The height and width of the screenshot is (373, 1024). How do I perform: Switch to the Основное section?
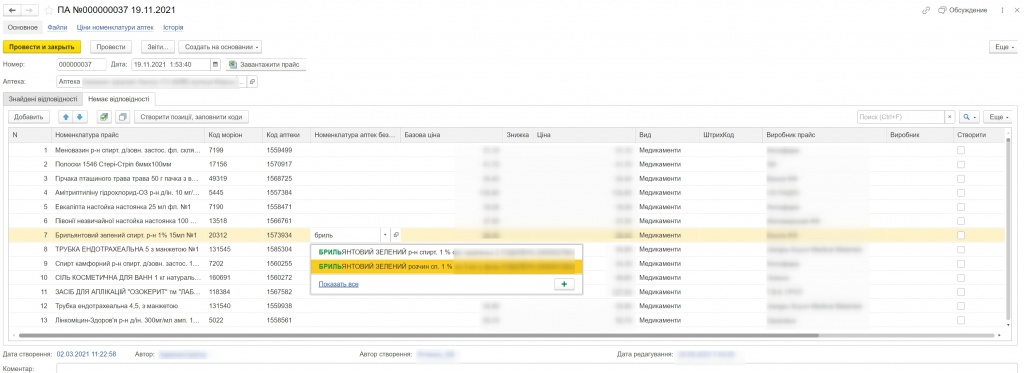point(23,27)
